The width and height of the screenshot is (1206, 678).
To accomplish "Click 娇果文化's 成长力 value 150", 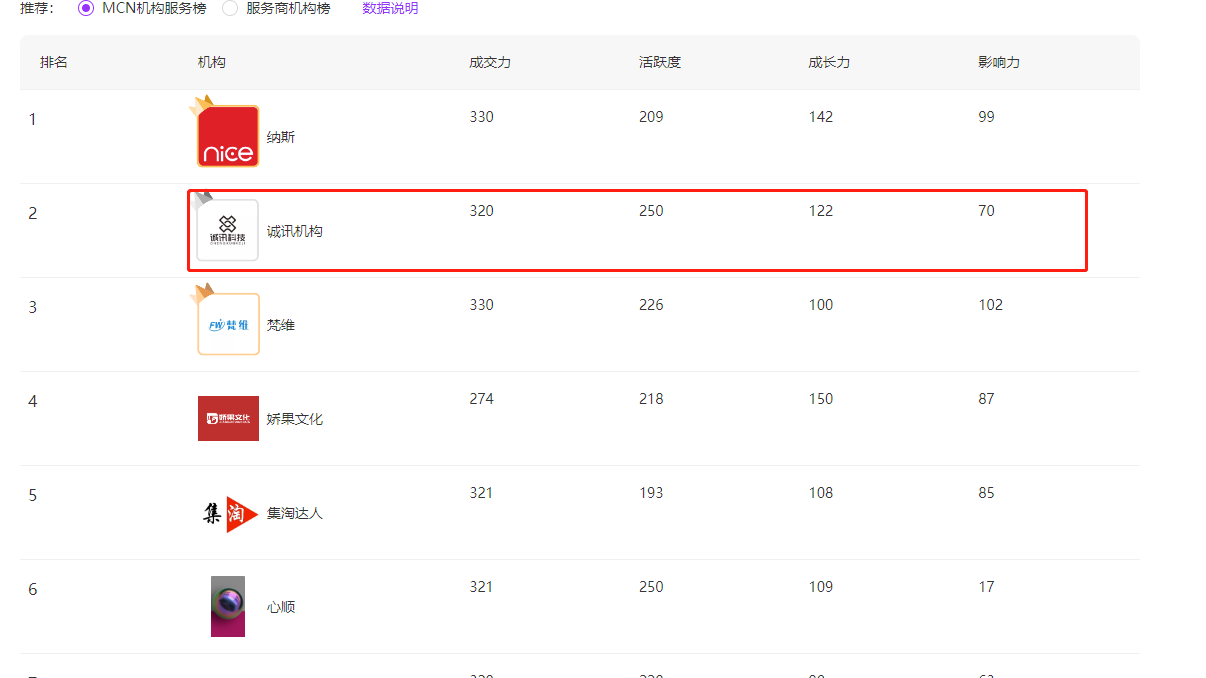I will tap(821, 399).
